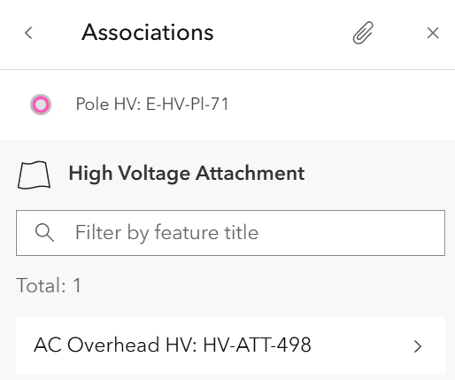This screenshot has height=380, width=455.
Task: Show attachments using paperclip button
Action: point(363,33)
